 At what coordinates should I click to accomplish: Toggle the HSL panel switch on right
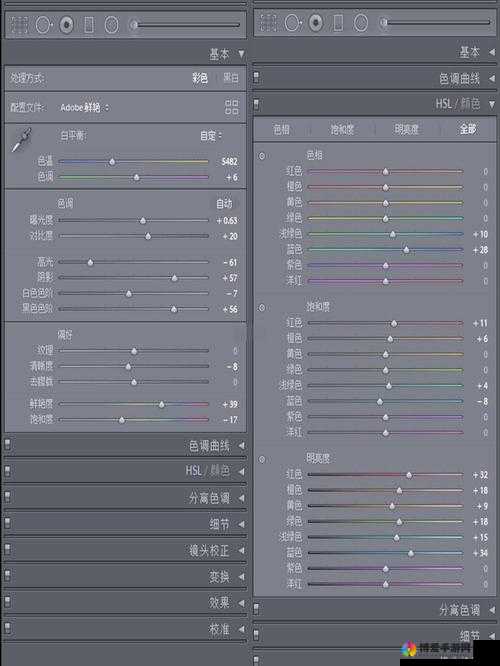click(x=257, y=104)
